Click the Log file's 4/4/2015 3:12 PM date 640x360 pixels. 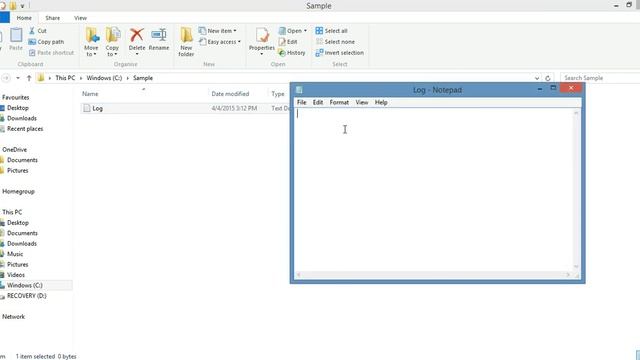234,108
